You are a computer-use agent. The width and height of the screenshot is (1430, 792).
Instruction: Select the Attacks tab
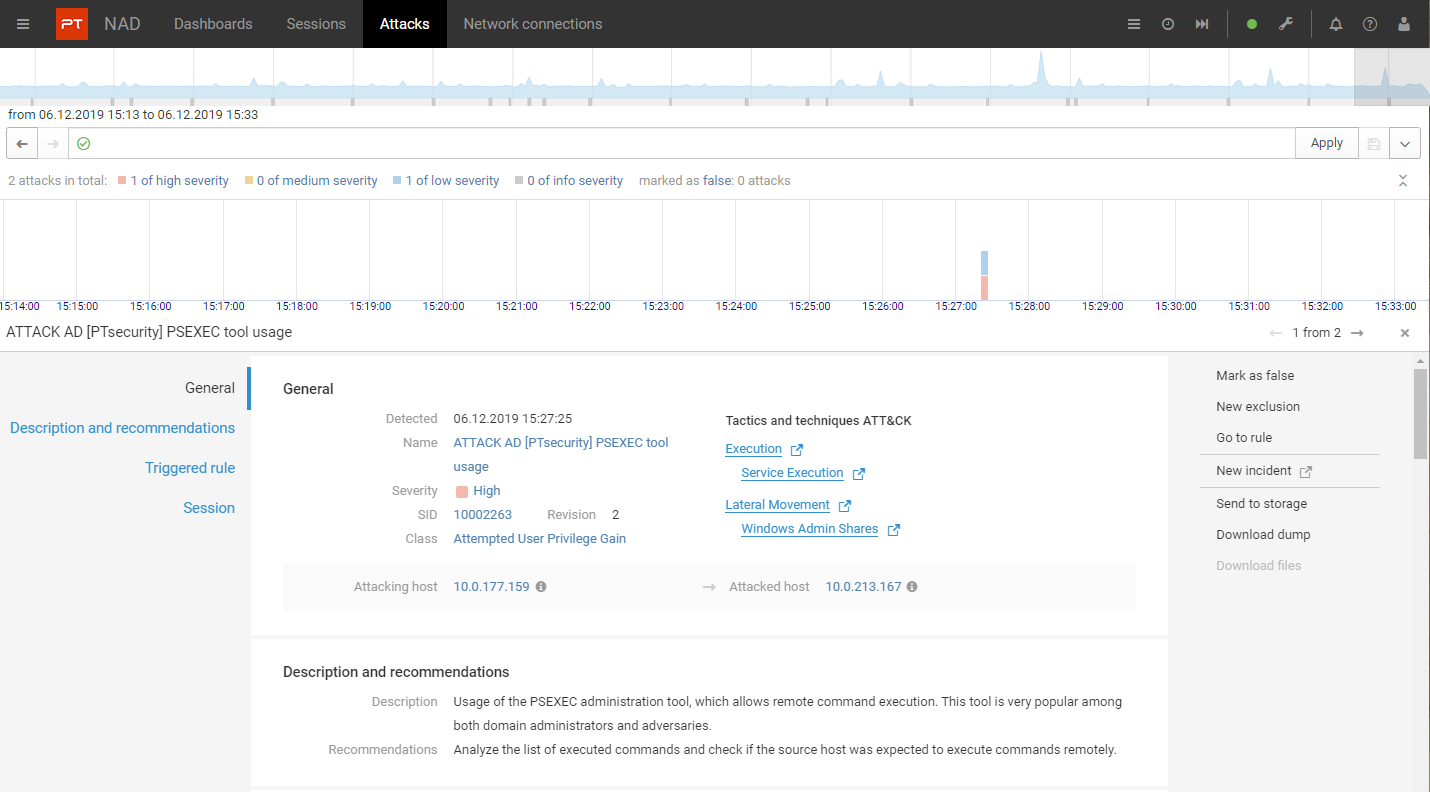405,24
